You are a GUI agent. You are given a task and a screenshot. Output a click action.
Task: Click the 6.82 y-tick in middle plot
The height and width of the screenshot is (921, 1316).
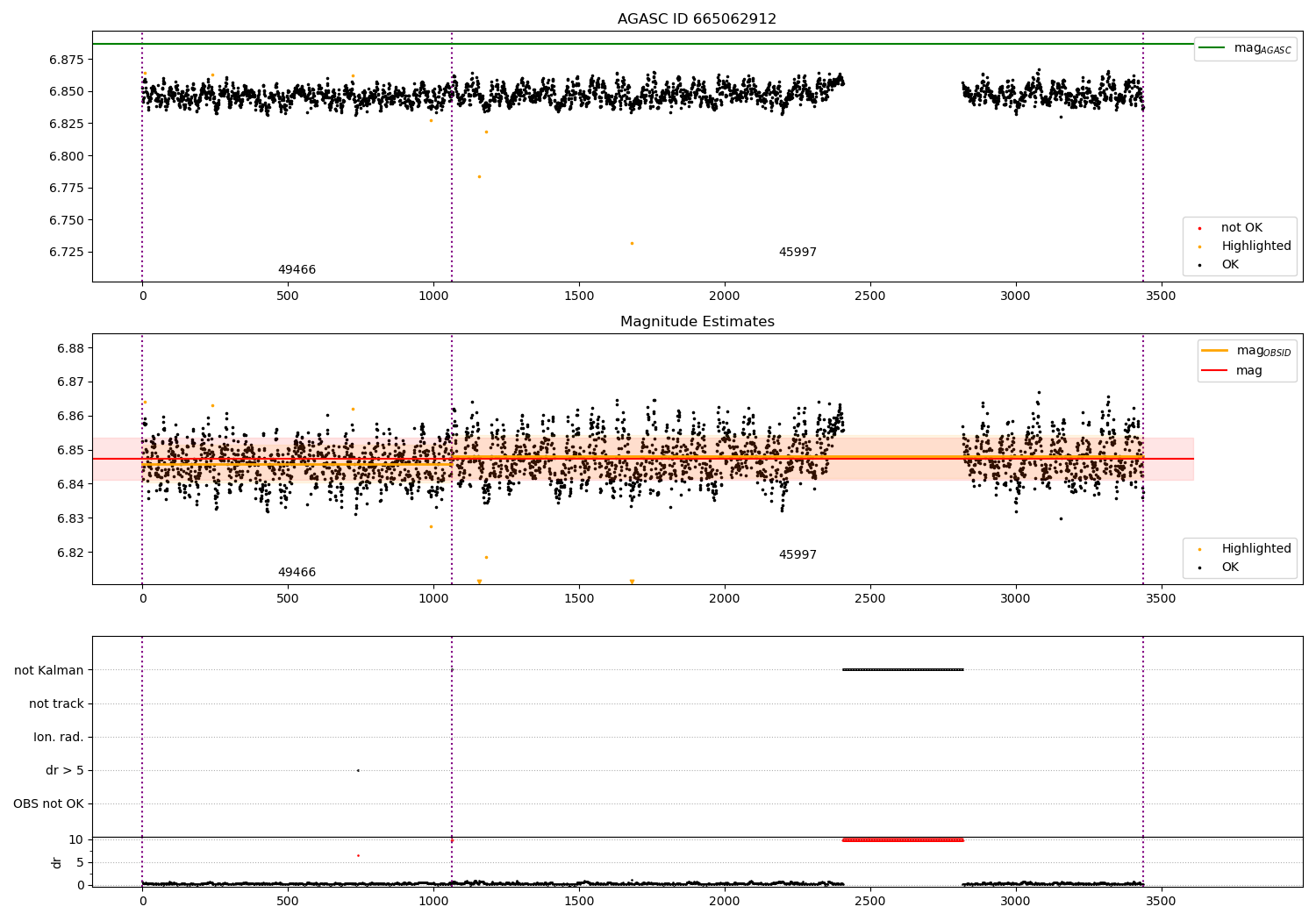click(70, 553)
